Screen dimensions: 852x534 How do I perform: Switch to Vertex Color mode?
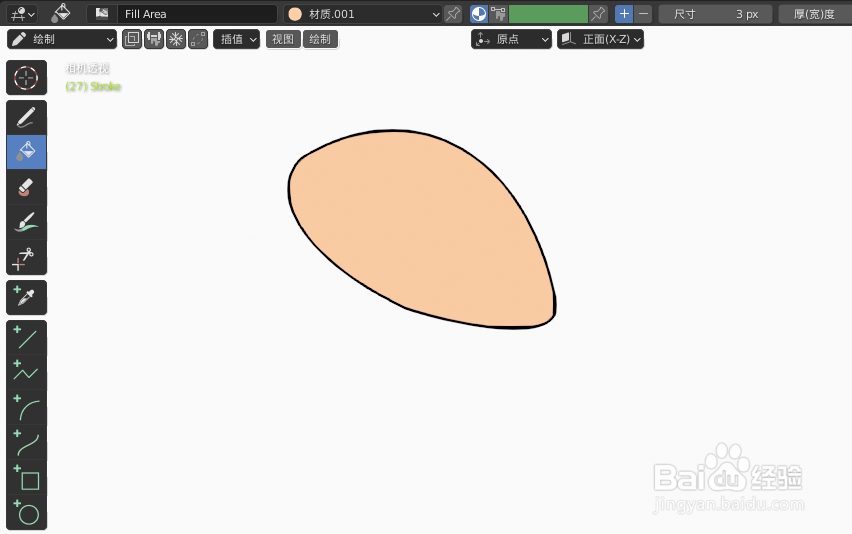click(x=498, y=14)
